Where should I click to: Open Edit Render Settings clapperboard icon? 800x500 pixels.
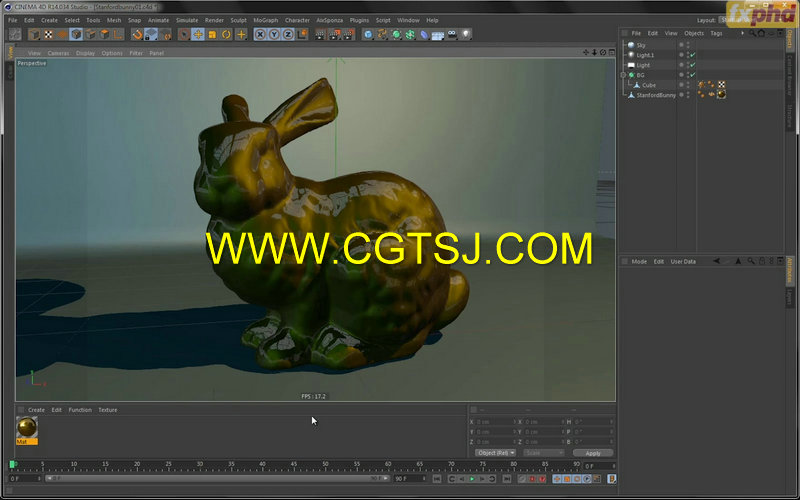point(348,35)
